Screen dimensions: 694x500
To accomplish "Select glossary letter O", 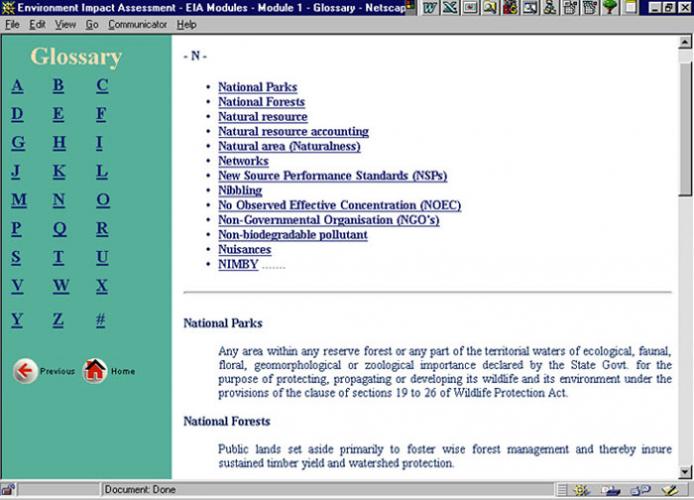I will coord(103,200).
